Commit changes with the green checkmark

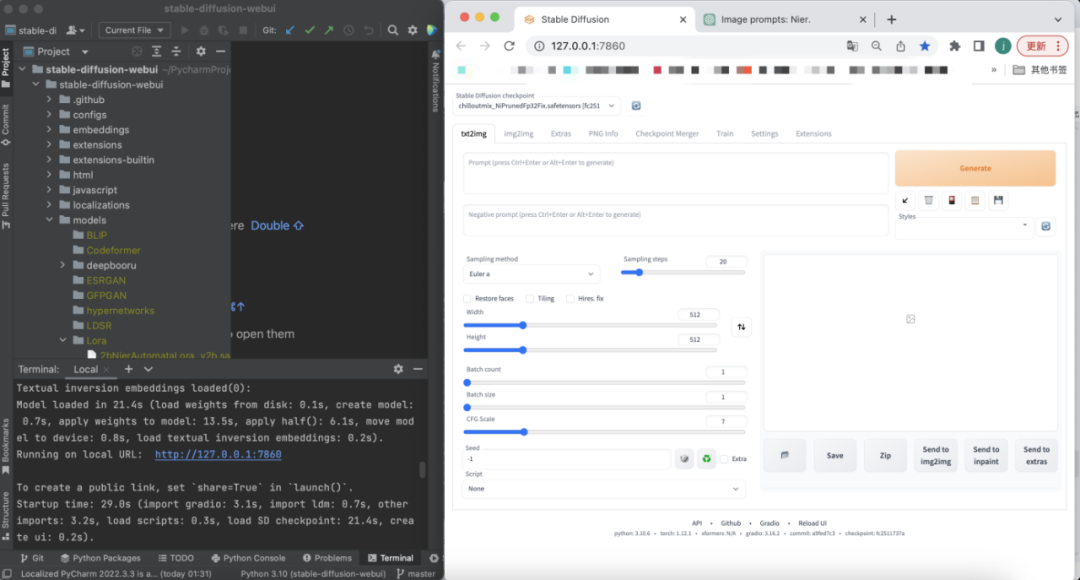[x=310, y=30]
